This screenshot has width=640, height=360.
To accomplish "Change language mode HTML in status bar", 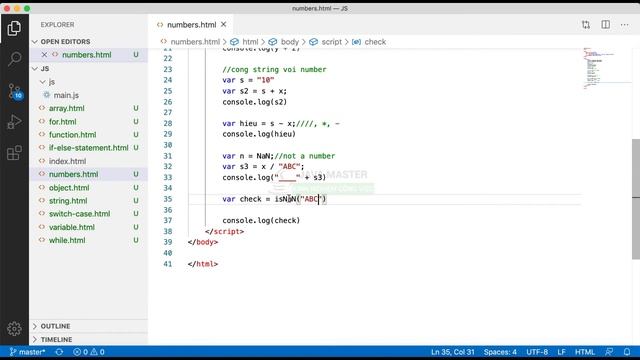I will 584,352.
